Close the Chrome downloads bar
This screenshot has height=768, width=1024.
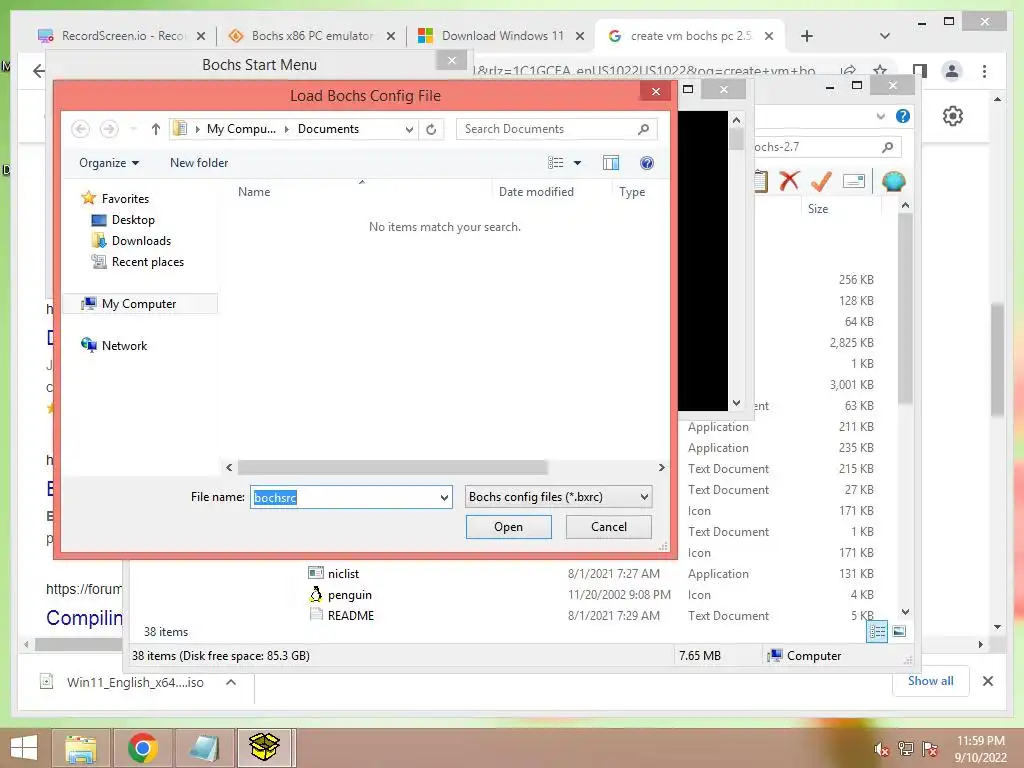point(987,681)
